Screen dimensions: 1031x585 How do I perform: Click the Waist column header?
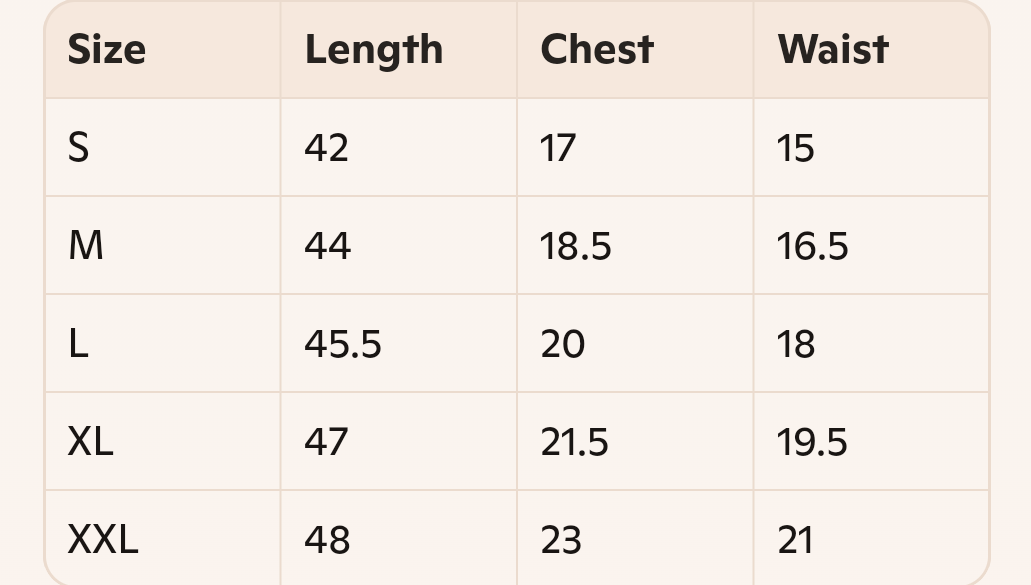833,50
